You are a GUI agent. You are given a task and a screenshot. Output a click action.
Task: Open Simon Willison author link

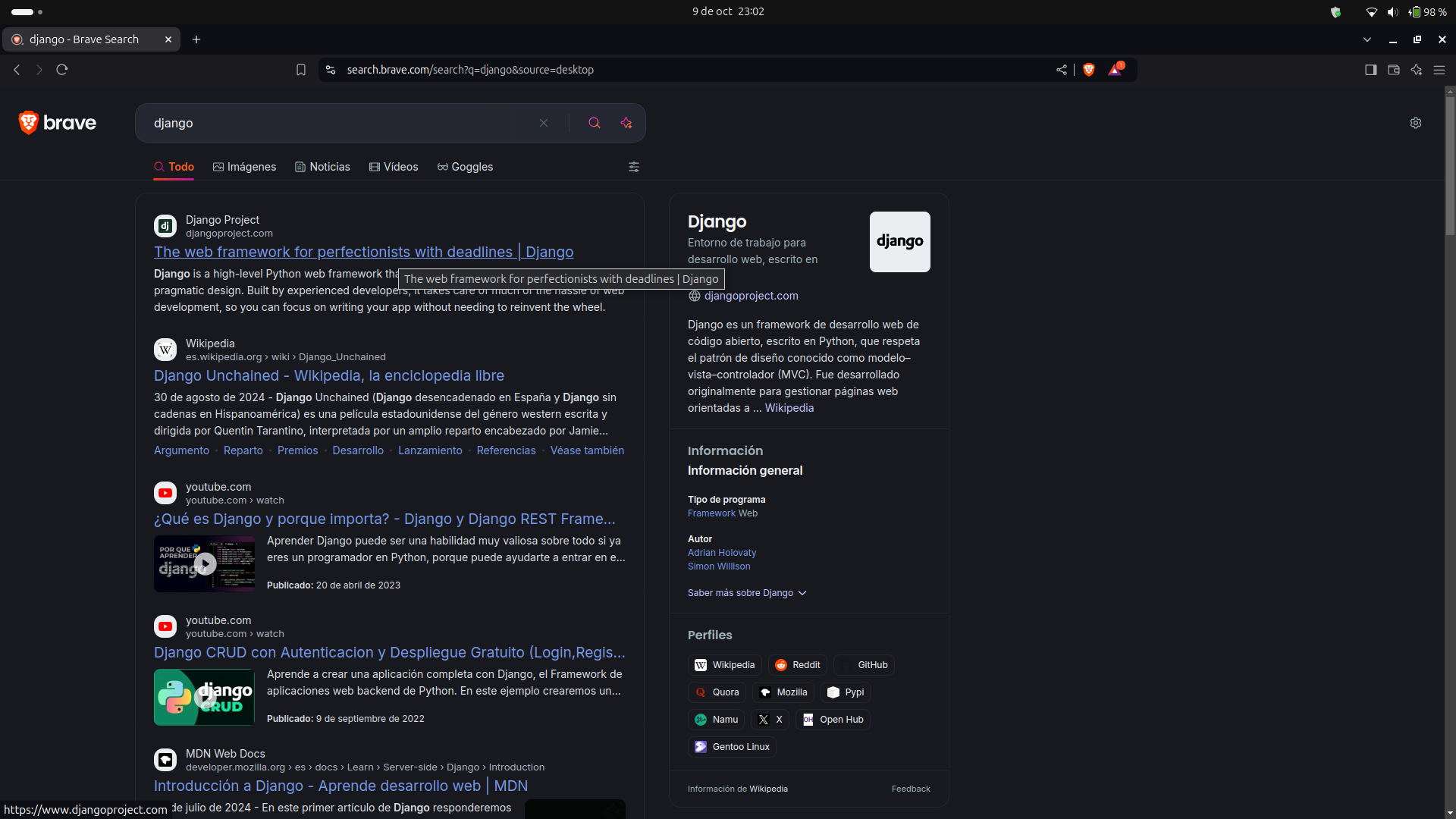[x=719, y=566]
